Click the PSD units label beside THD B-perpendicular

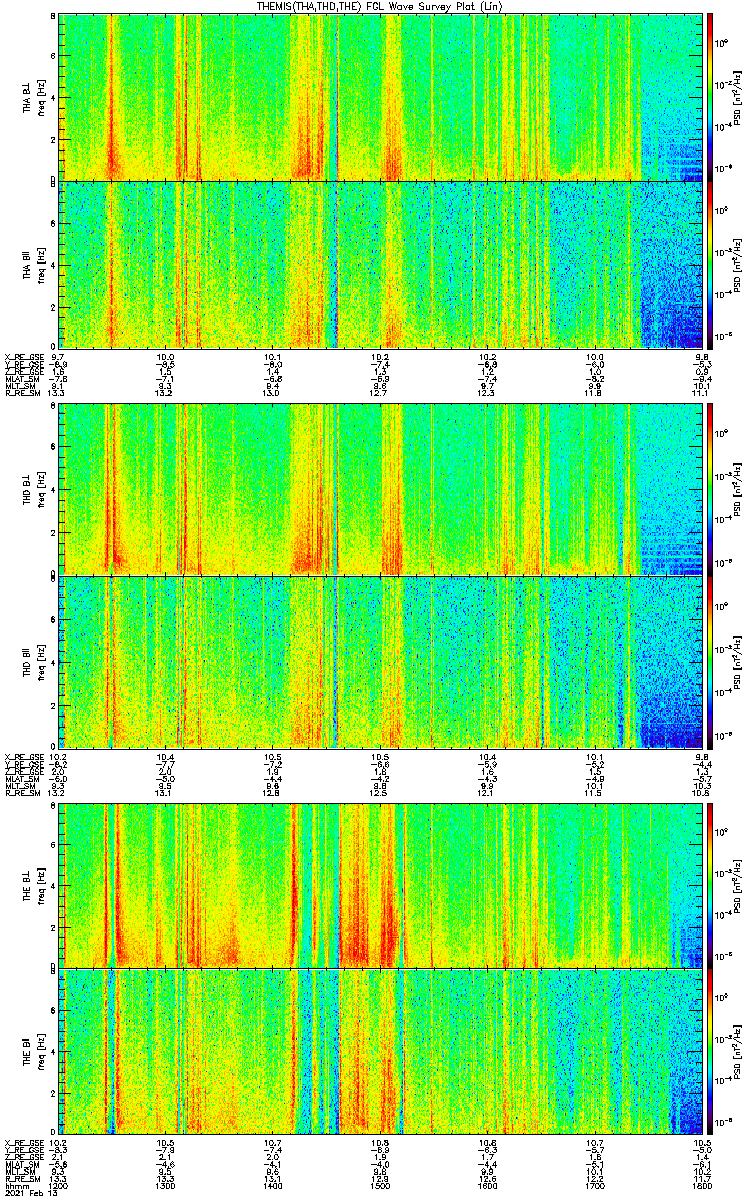tap(737, 490)
